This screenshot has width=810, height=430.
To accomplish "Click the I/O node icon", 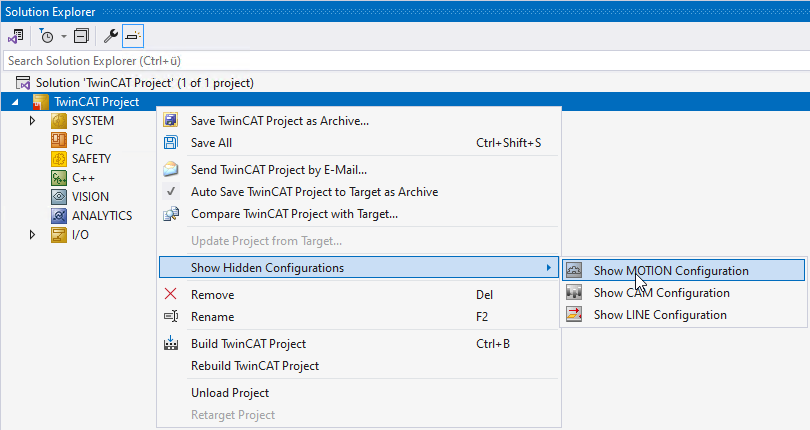I will (59, 235).
